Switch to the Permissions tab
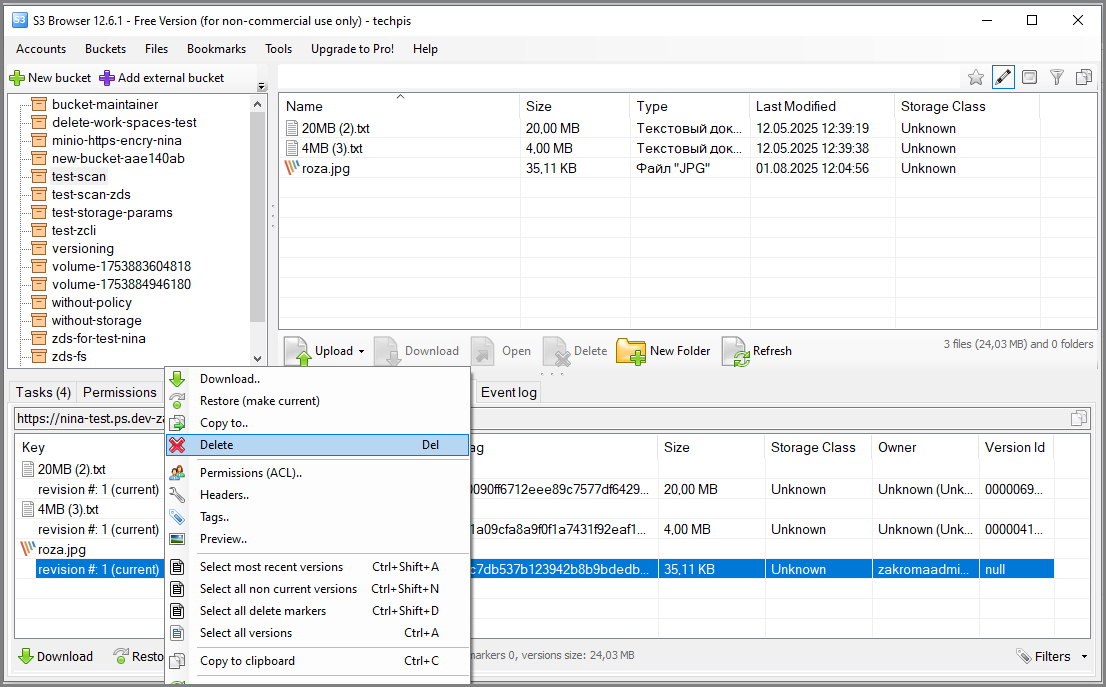 120,393
